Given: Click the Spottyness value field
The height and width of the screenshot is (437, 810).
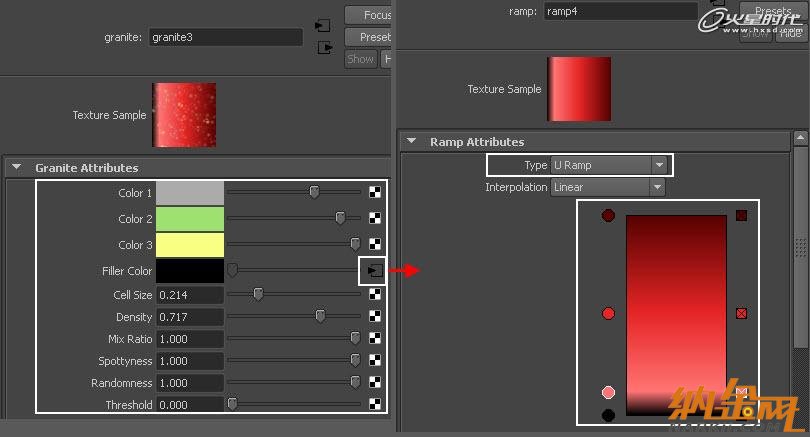Looking at the screenshot, I should 190,361.
